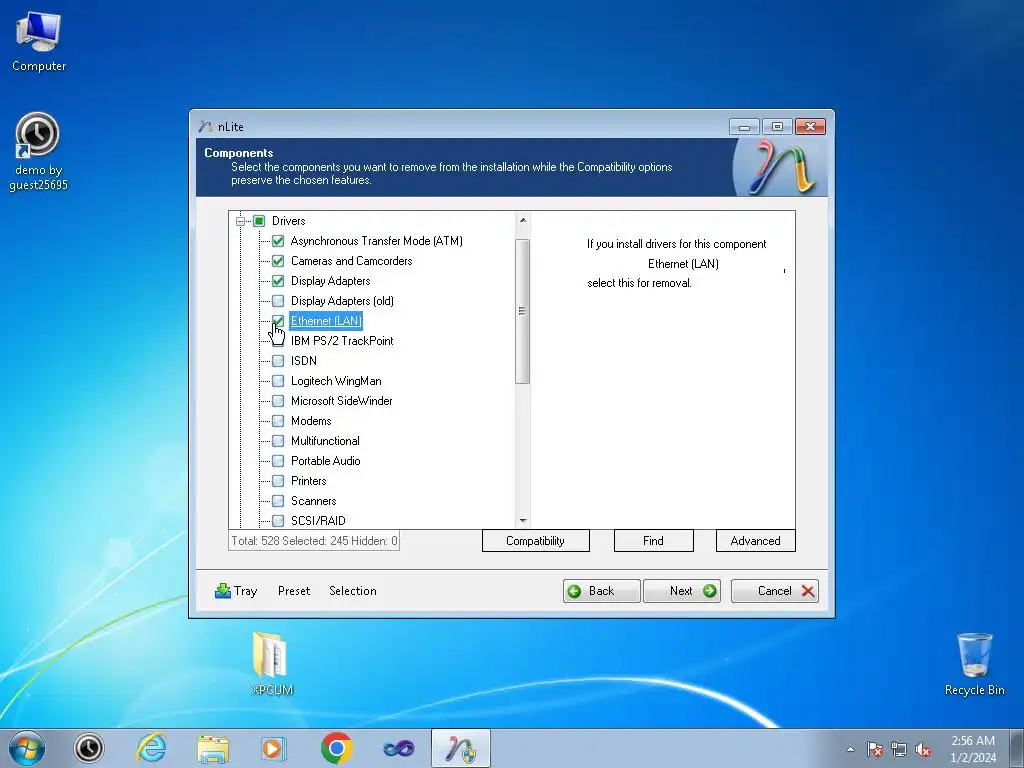
Task: Open the blue infinity app in taskbar
Action: coord(398,748)
